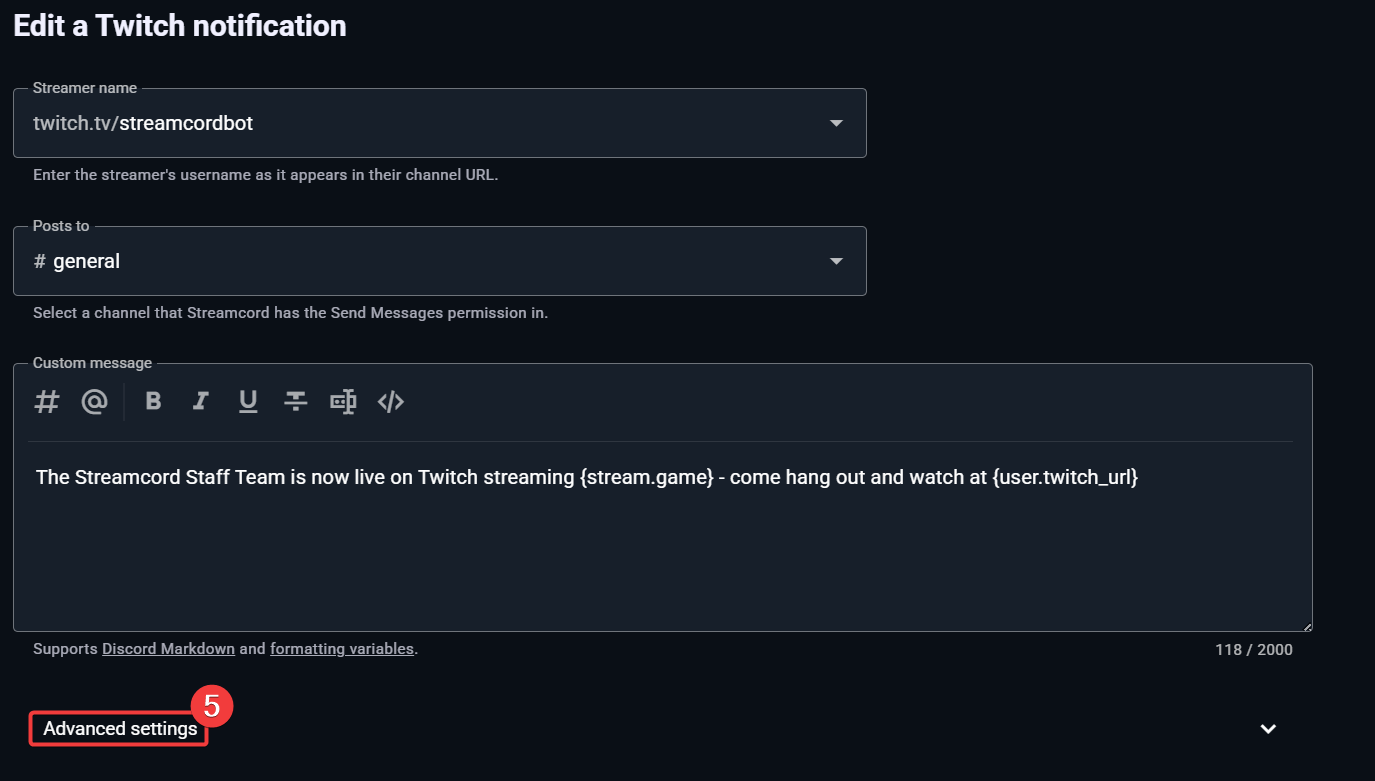Open the formatting variables link
The width and height of the screenshot is (1375, 781).
pos(341,649)
